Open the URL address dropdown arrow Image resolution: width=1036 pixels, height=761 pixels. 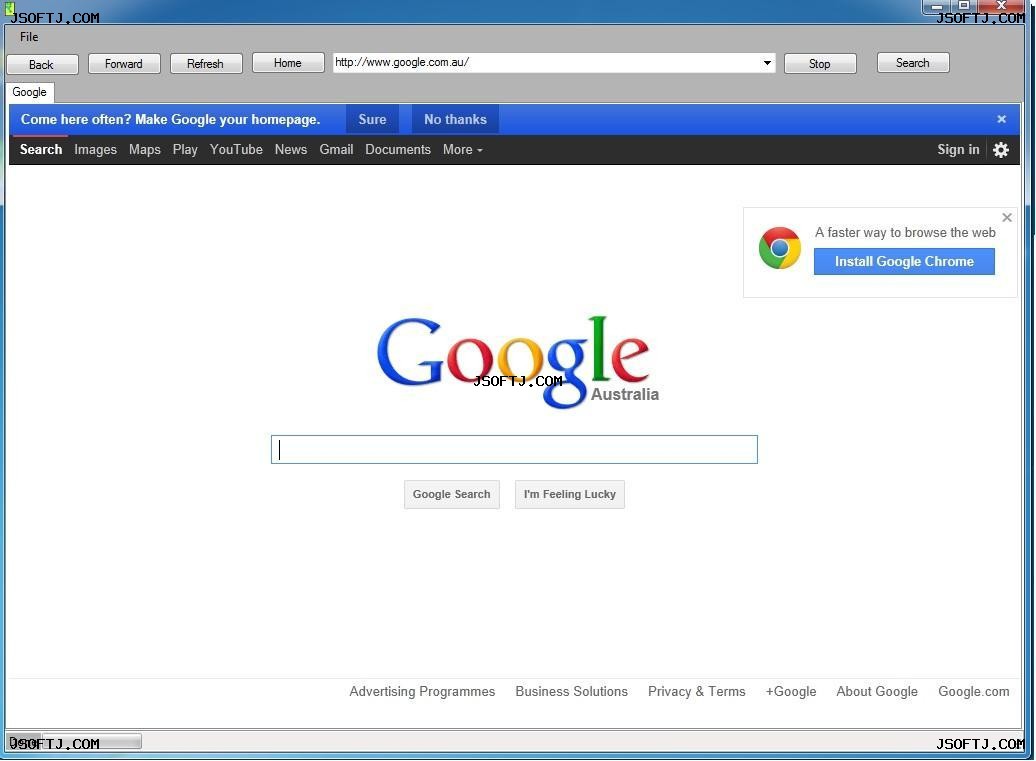click(766, 63)
